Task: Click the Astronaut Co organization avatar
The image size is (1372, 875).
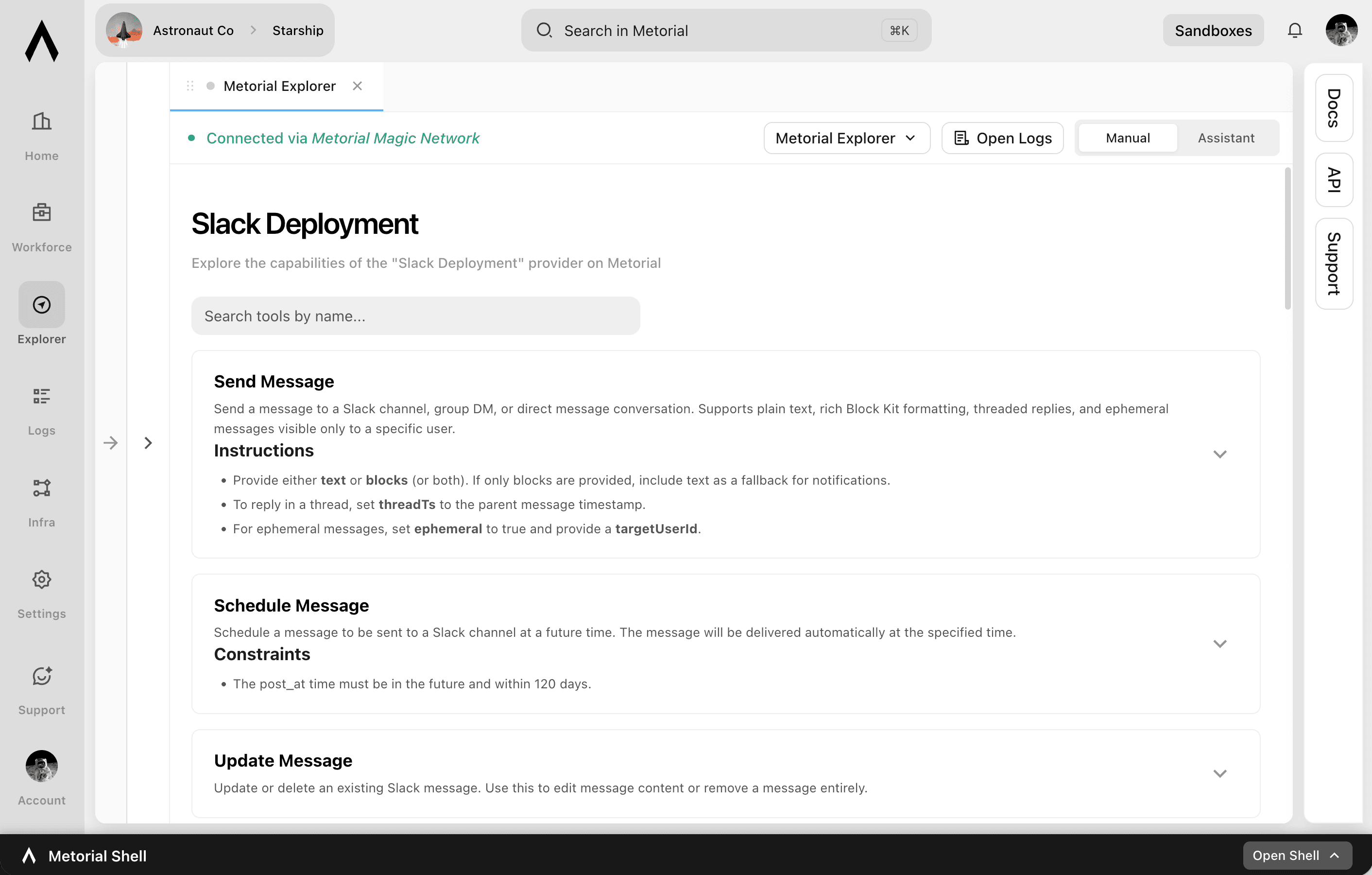Action: click(x=124, y=30)
